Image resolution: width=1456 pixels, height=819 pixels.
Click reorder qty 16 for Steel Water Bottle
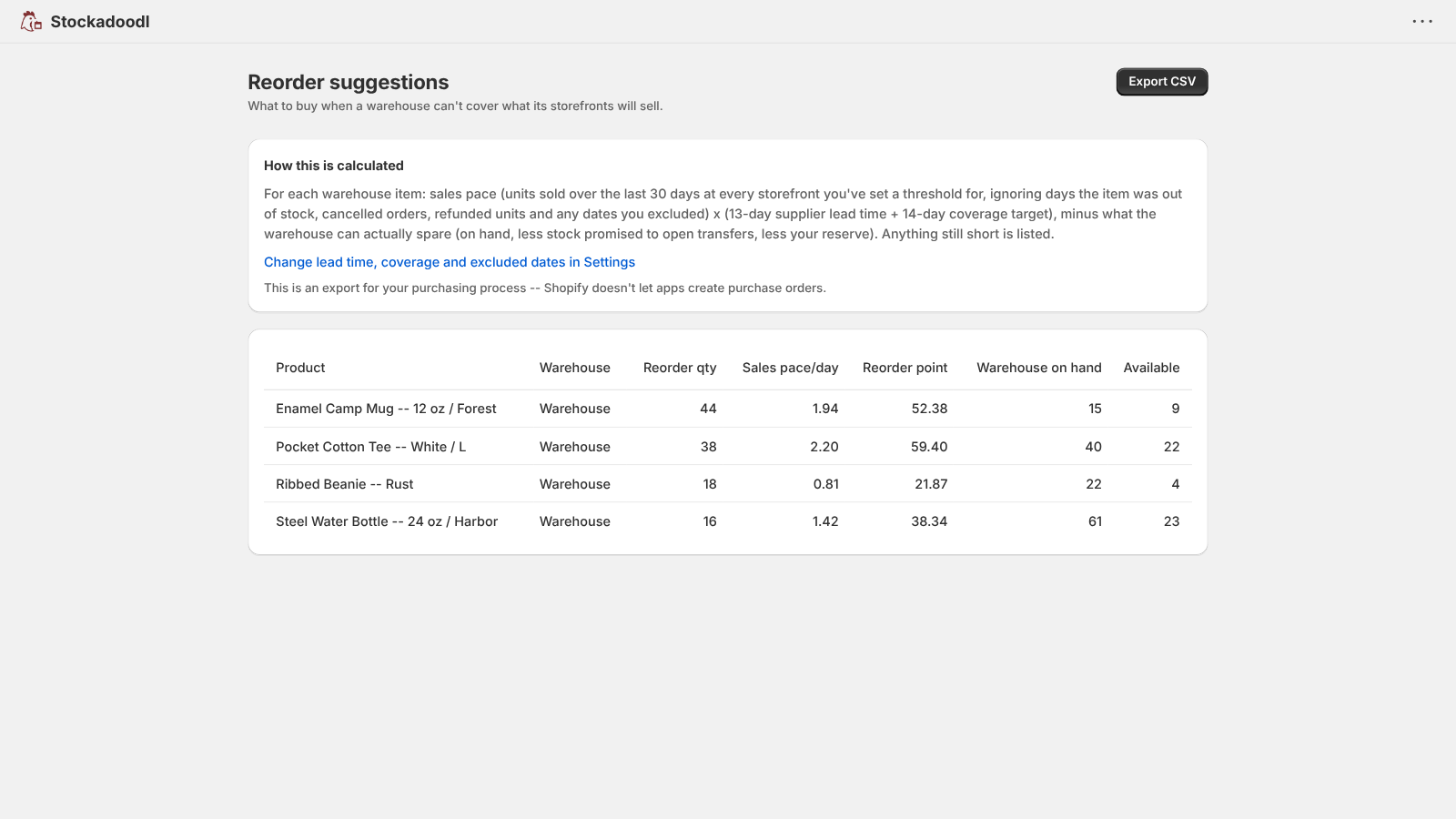tap(710, 521)
